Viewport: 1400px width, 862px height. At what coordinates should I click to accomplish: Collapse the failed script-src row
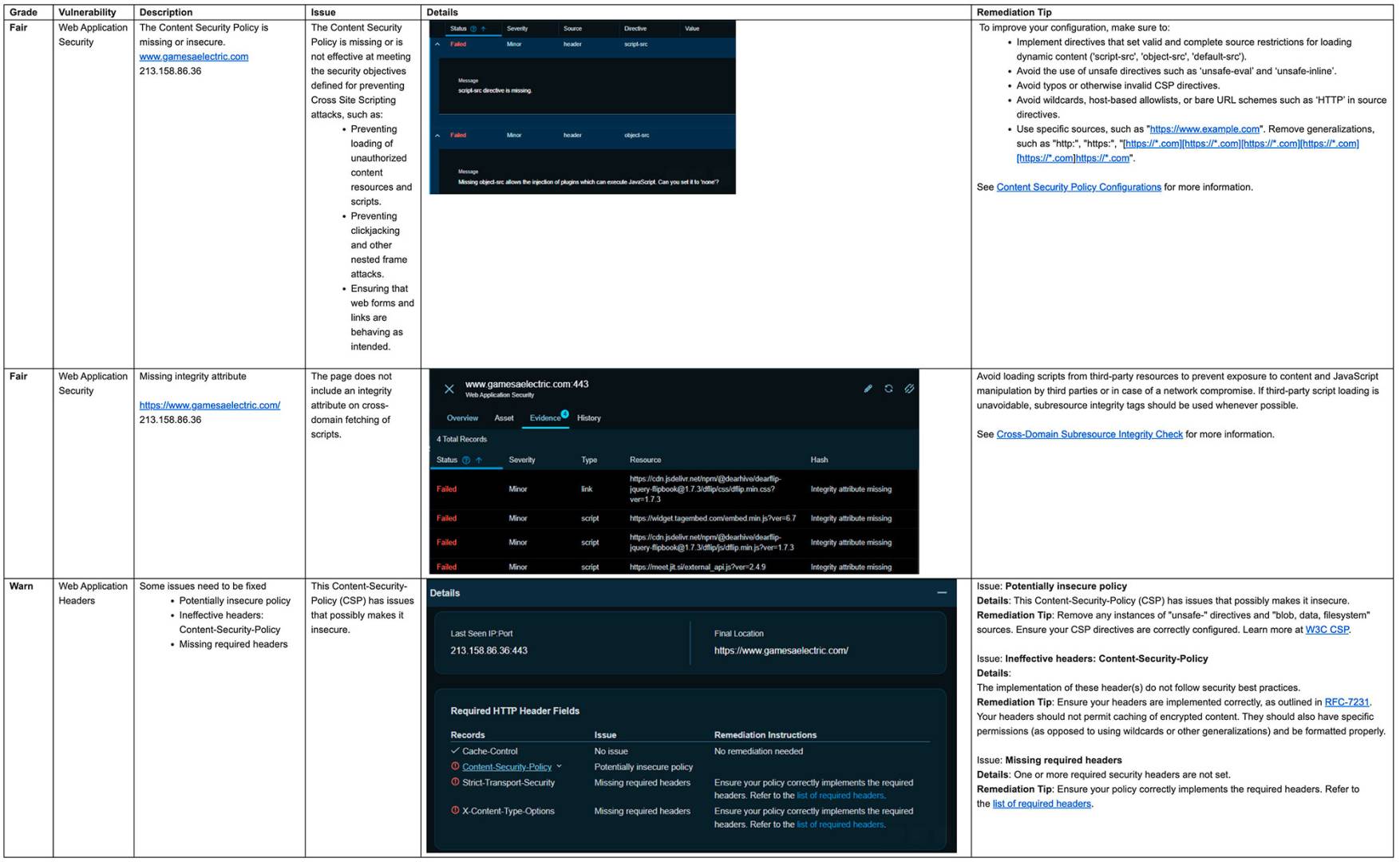click(x=437, y=45)
